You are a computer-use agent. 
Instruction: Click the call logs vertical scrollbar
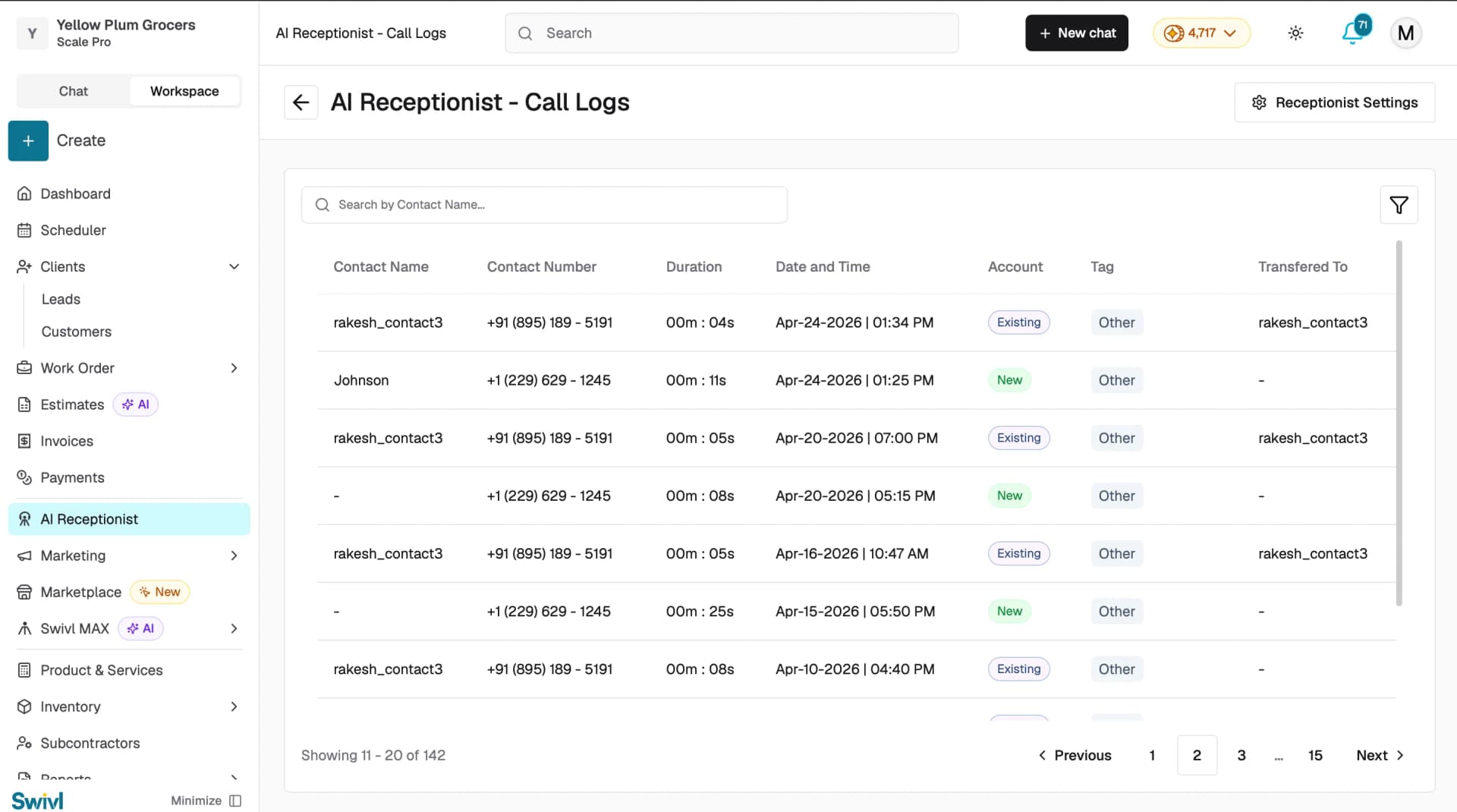point(1399,423)
